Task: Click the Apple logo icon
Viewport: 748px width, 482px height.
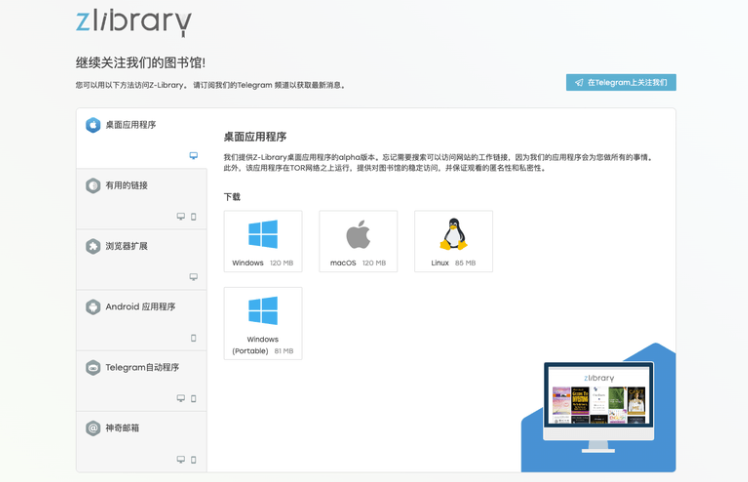Action: pos(358,234)
